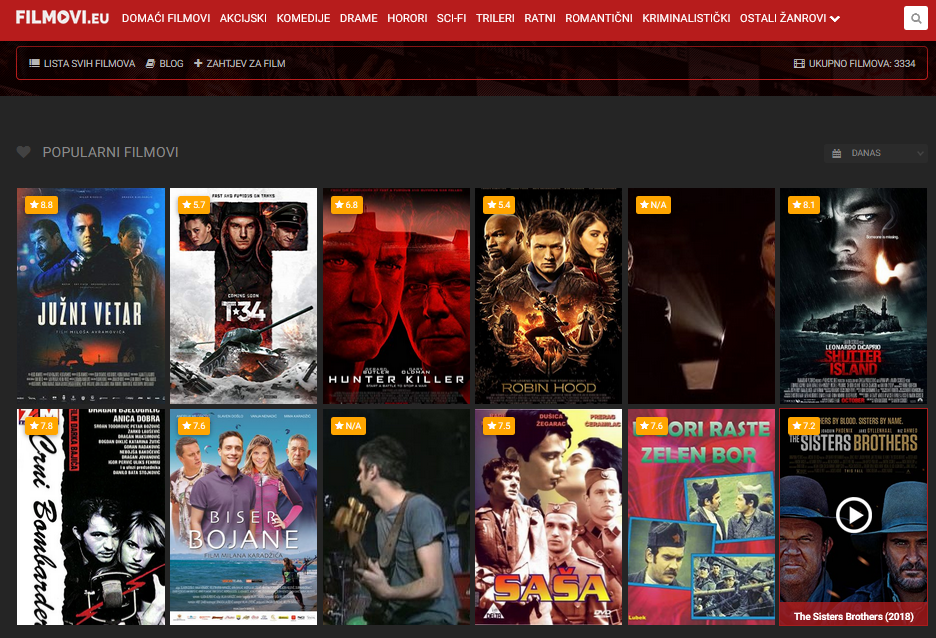
Task: Click the 7.6 rating badge on Biser Bojane
Action: point(194,426)
